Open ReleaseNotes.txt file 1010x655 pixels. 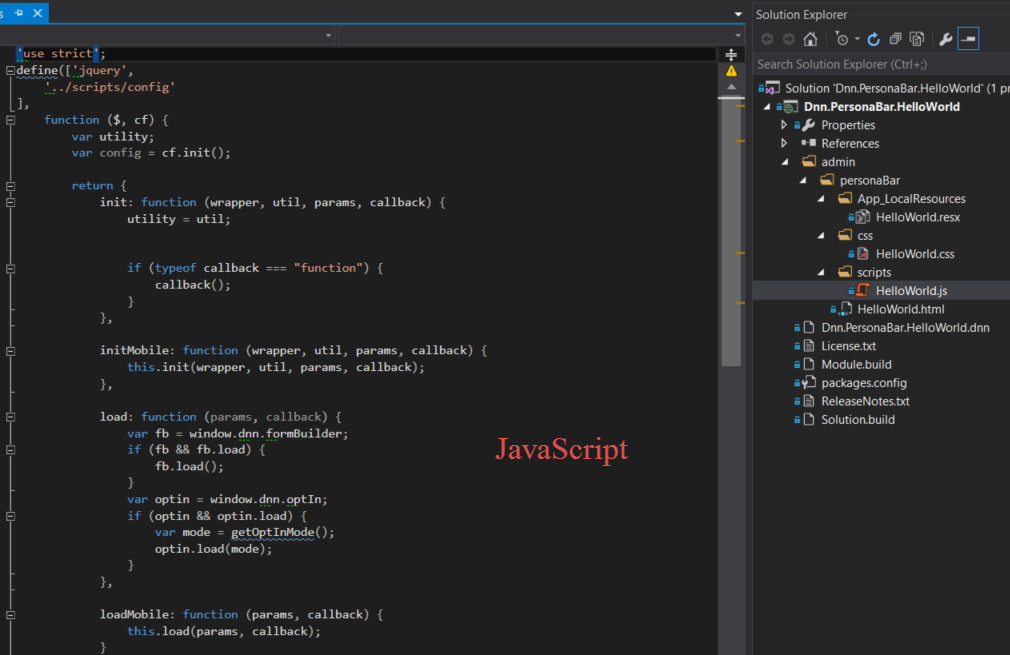865,401
